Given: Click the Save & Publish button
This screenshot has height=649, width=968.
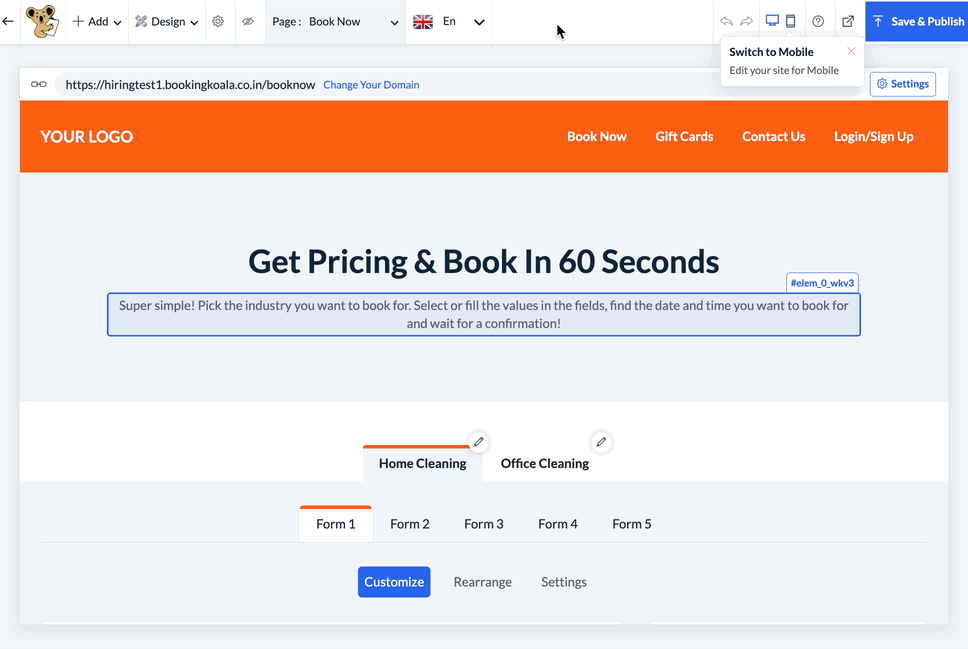Looking at the screenshot, I should pyautogui.click(x=917, y=21).
